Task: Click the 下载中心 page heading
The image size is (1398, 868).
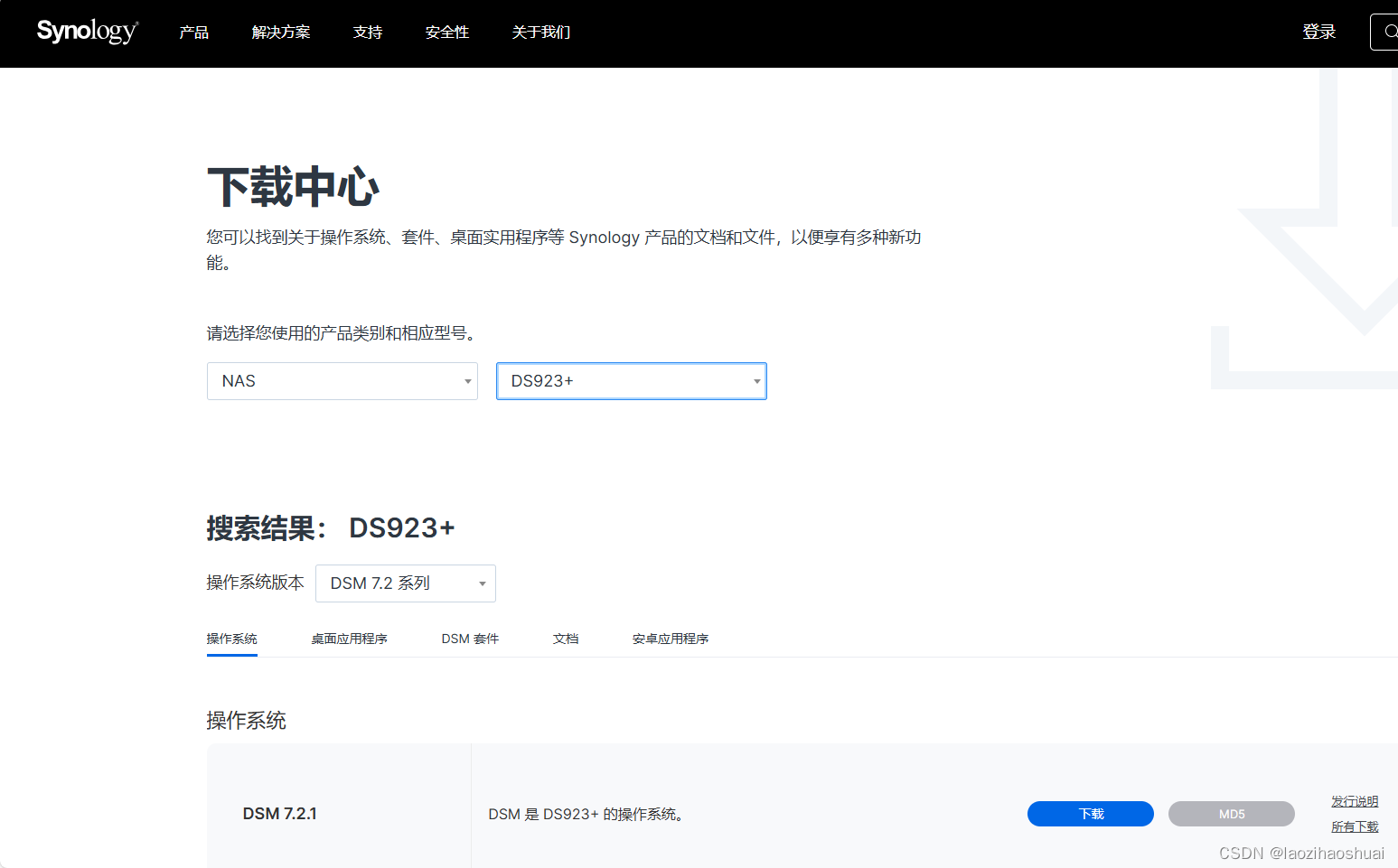Action: click(x=293, y=187)
